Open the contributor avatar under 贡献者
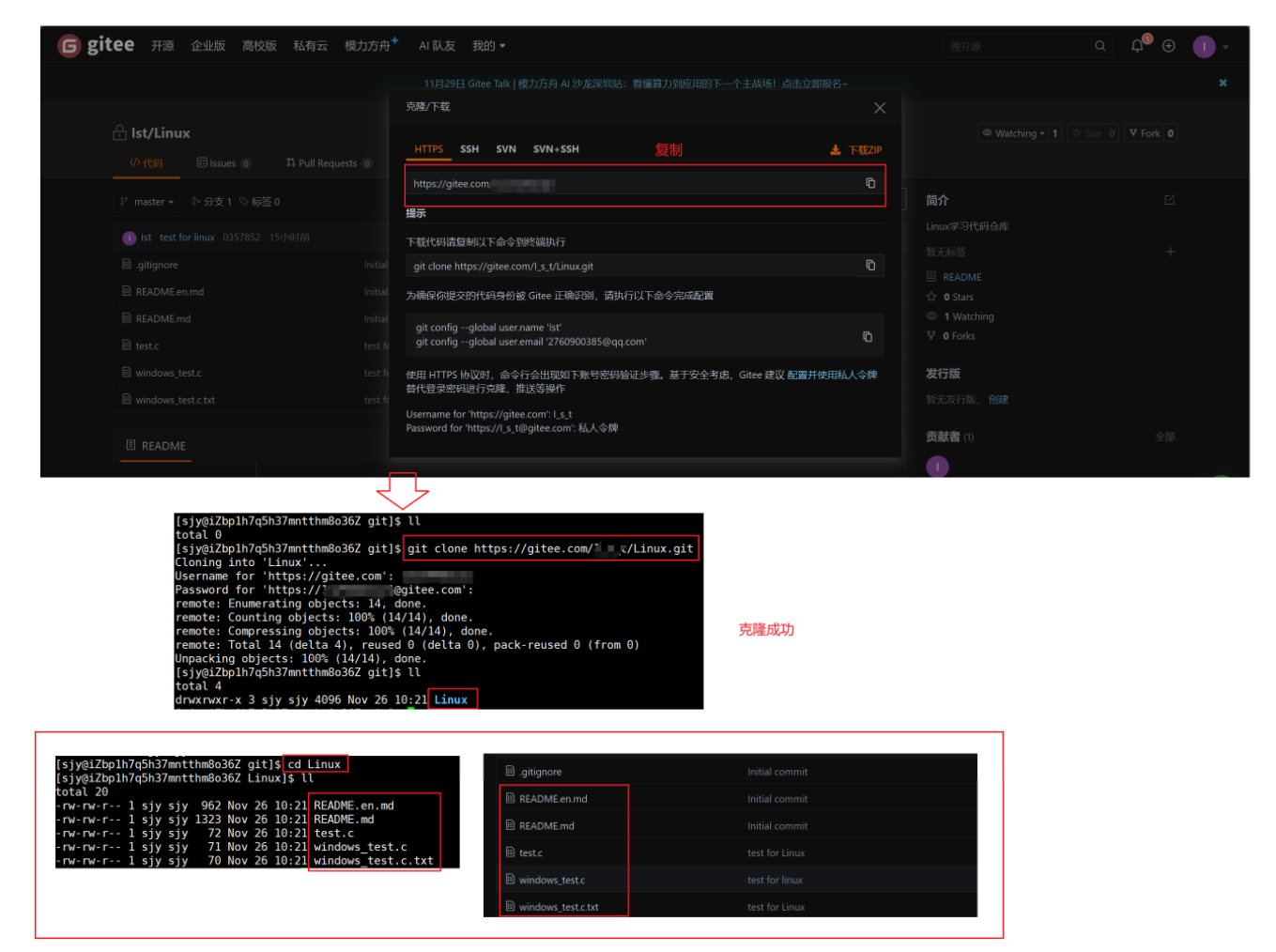Screen dimensions: 1276x952 pyautogui.click(x=937, y=467)
